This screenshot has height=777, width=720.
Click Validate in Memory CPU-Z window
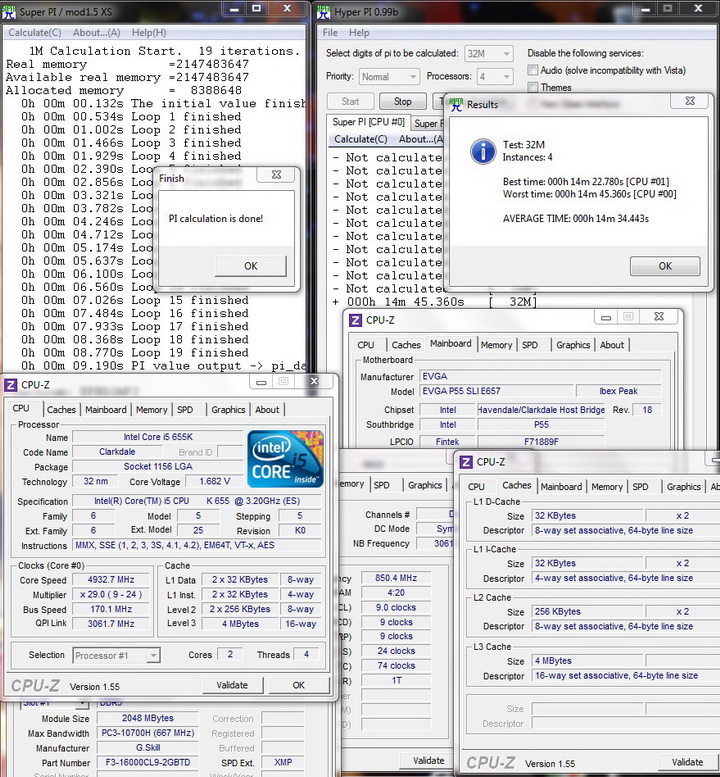[428, 760]
